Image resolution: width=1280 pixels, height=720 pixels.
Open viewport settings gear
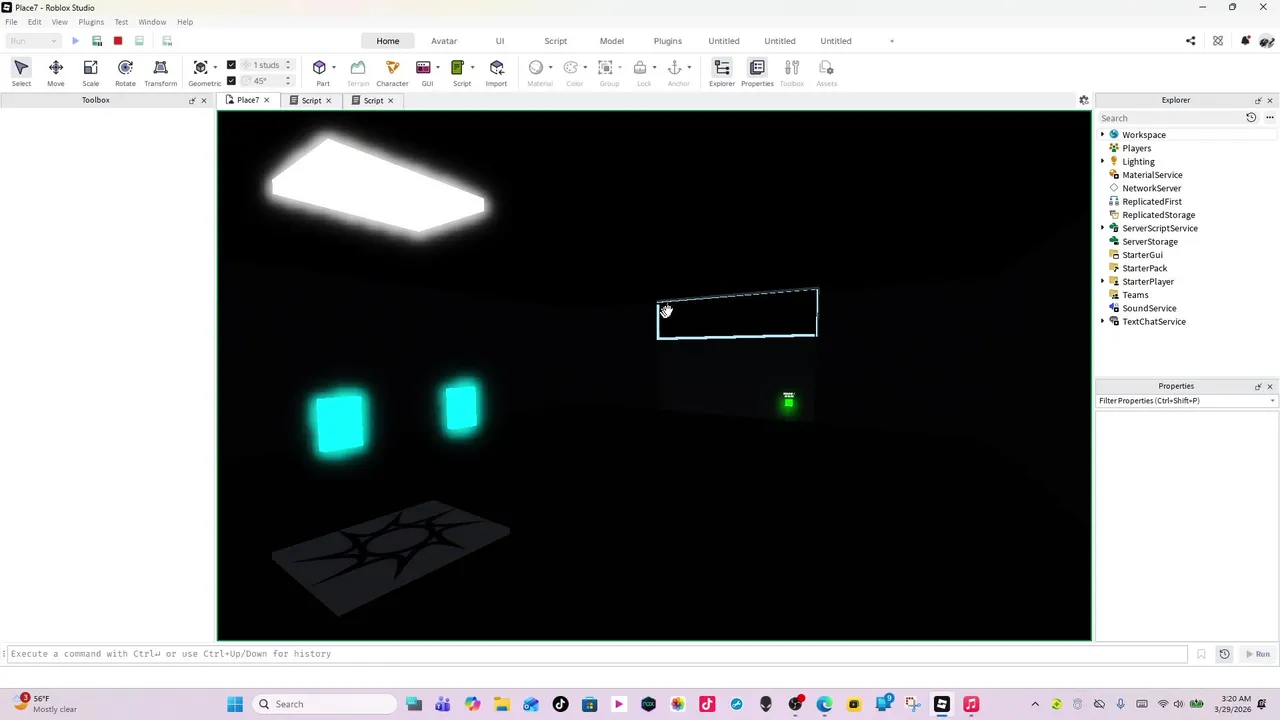(1083, 100)
